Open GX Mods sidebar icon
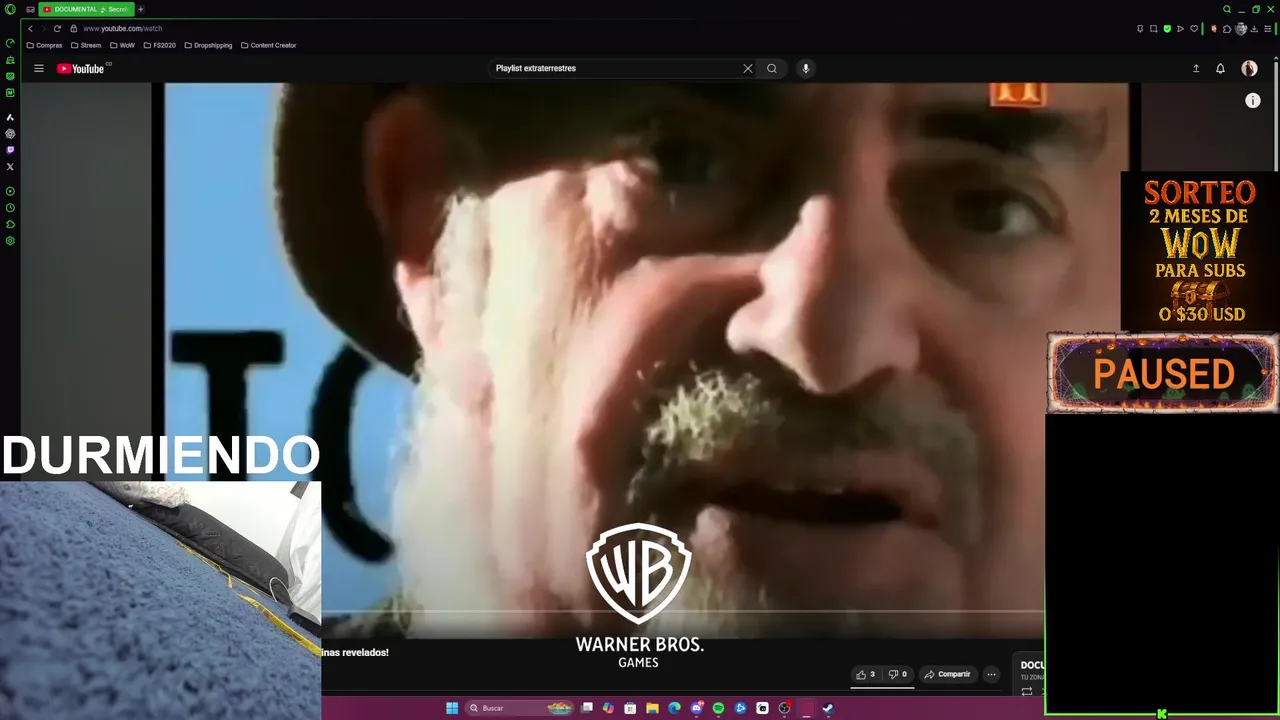1280x720 pixels. [x=10, y=92]
